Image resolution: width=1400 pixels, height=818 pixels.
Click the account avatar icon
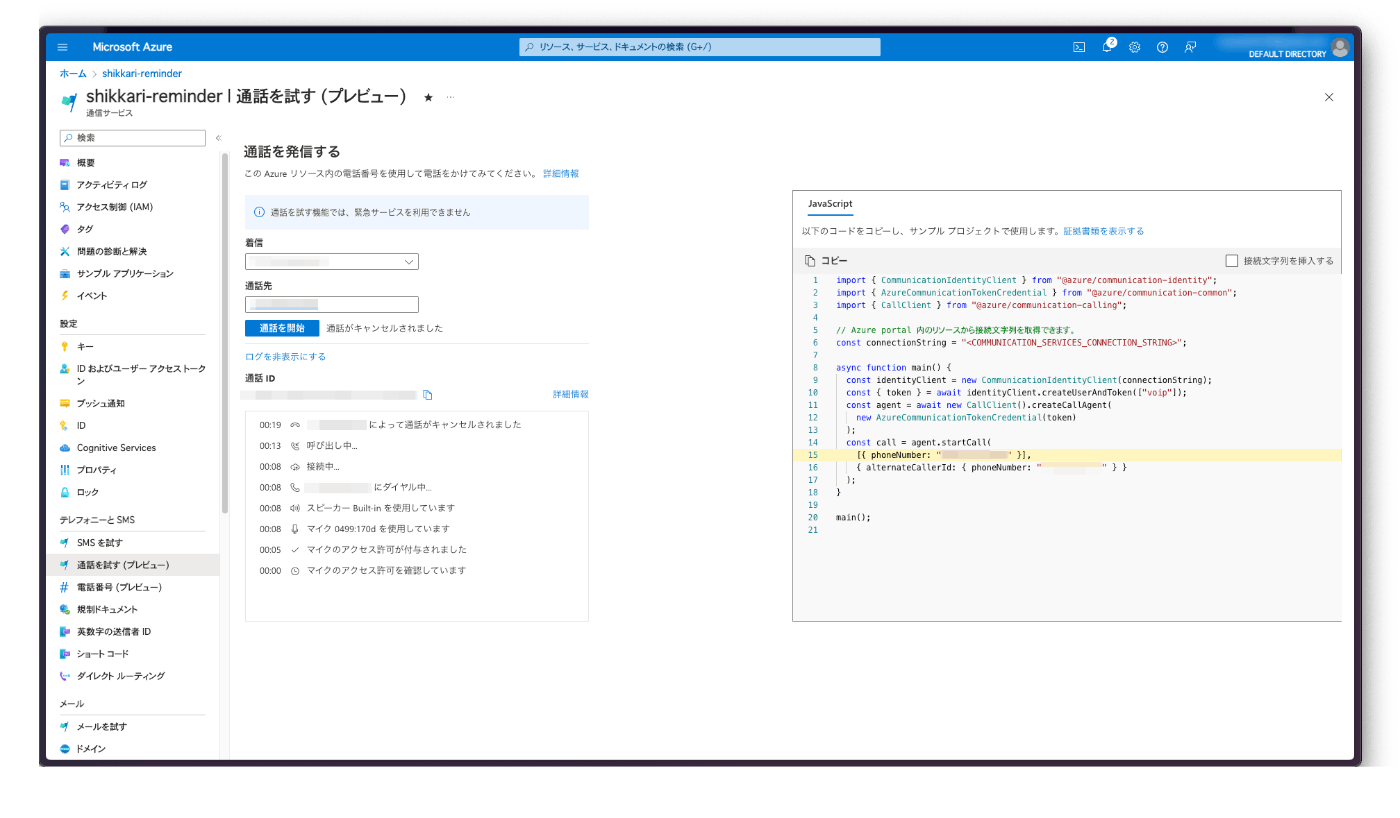1340,47
